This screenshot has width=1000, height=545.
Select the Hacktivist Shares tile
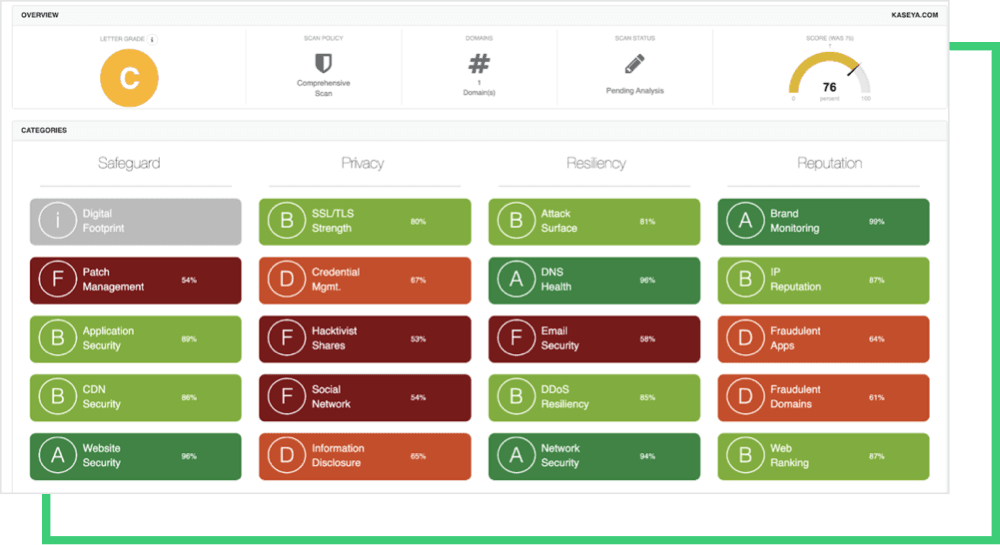pyautogui.click(x=365, y=338)
